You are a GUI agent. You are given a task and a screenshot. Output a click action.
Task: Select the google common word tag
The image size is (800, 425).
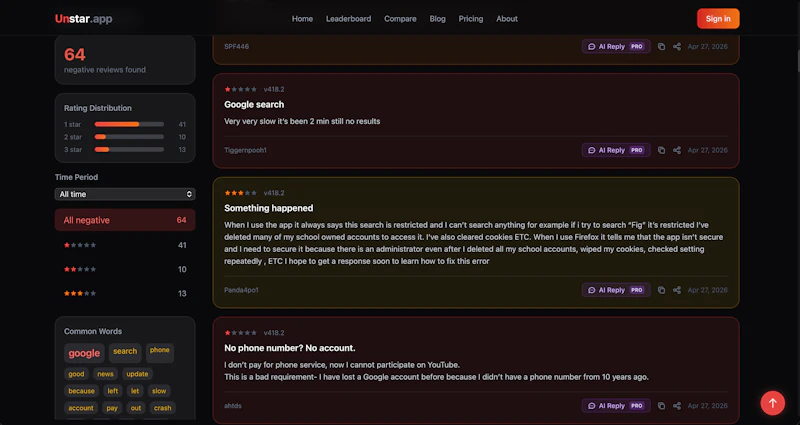(x=84, y=353)
